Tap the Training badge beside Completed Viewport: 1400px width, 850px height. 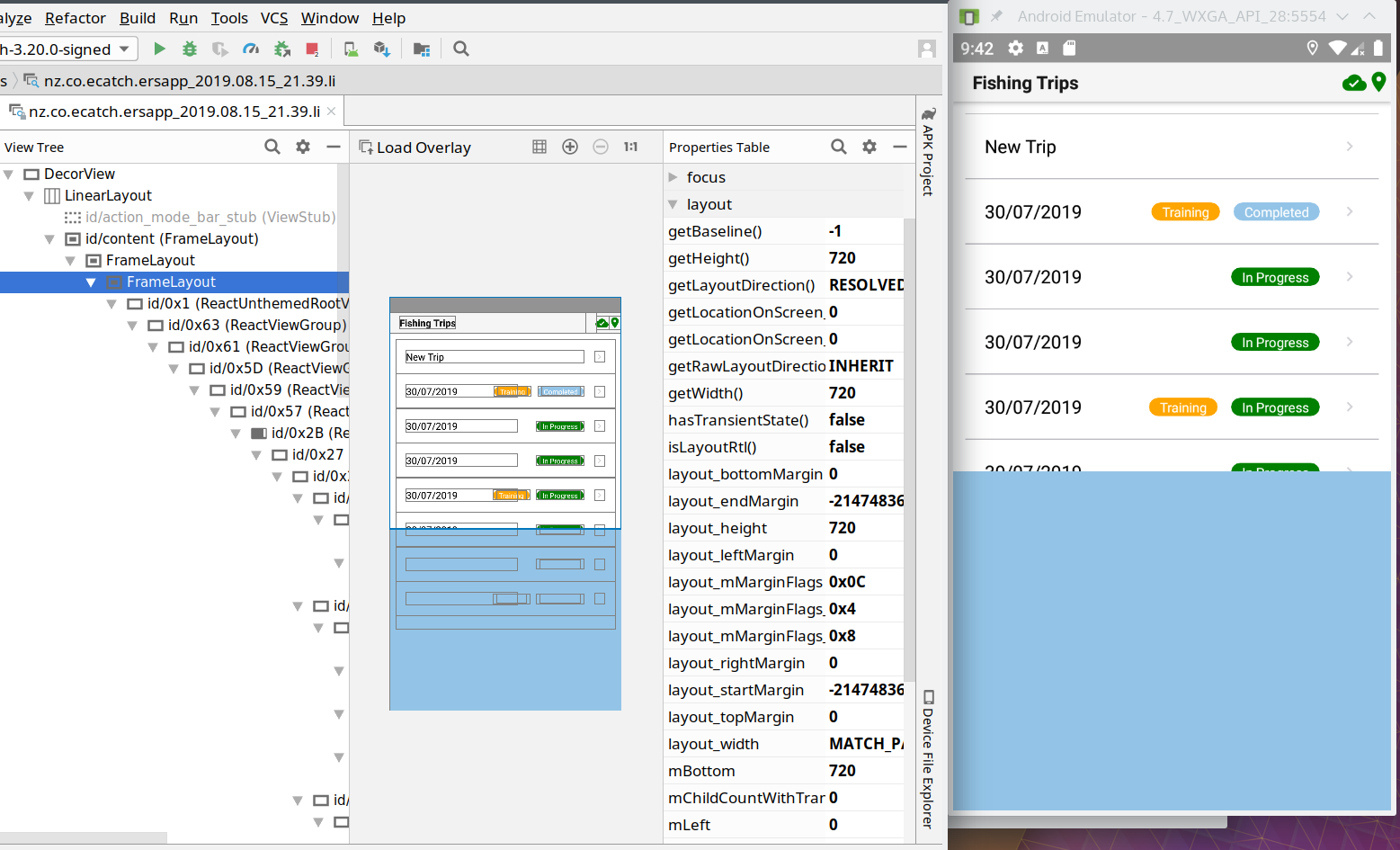pyautogui.click(x=1185, y=212)
